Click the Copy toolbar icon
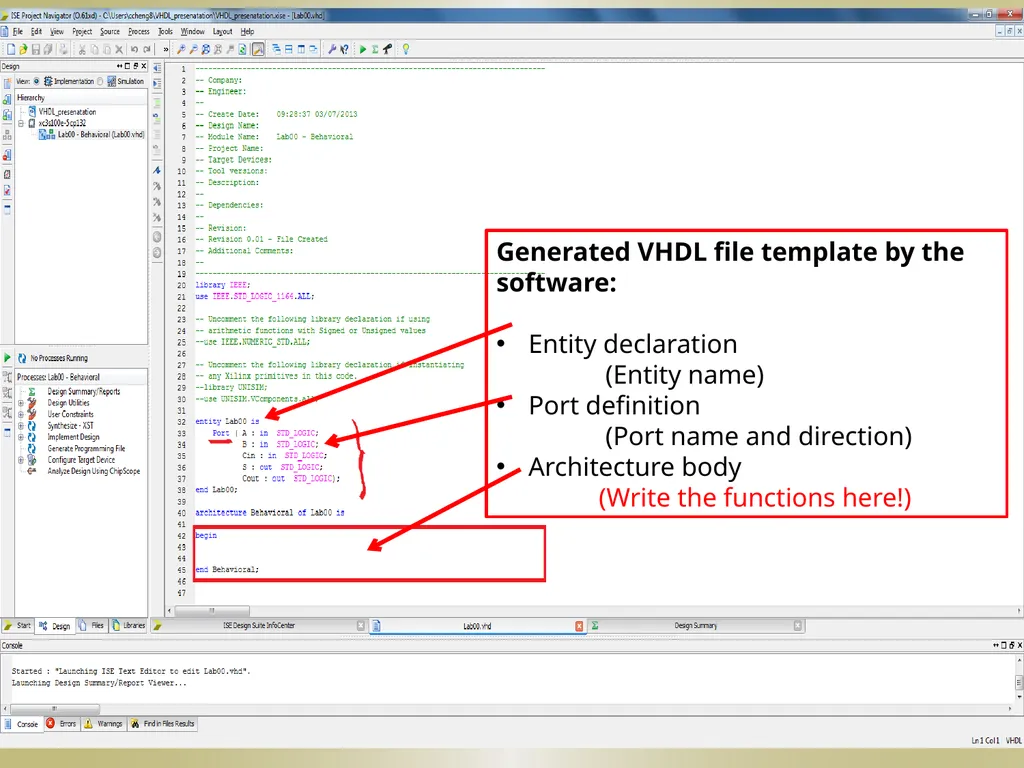This screenshot has height=768, width=1024. pyautogui.click(x=94, y=49)
